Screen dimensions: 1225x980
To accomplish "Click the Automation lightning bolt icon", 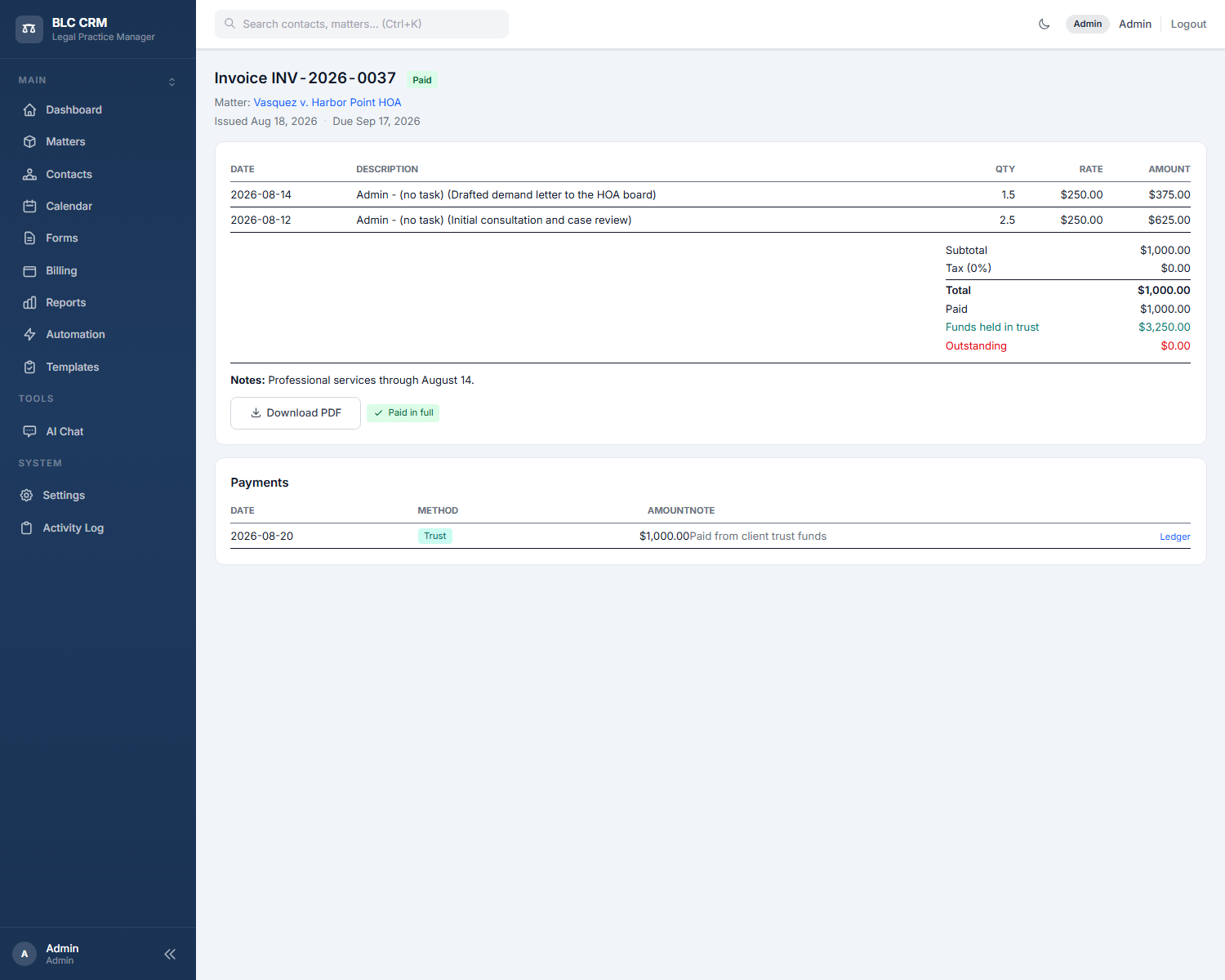I will pos(30,334).
